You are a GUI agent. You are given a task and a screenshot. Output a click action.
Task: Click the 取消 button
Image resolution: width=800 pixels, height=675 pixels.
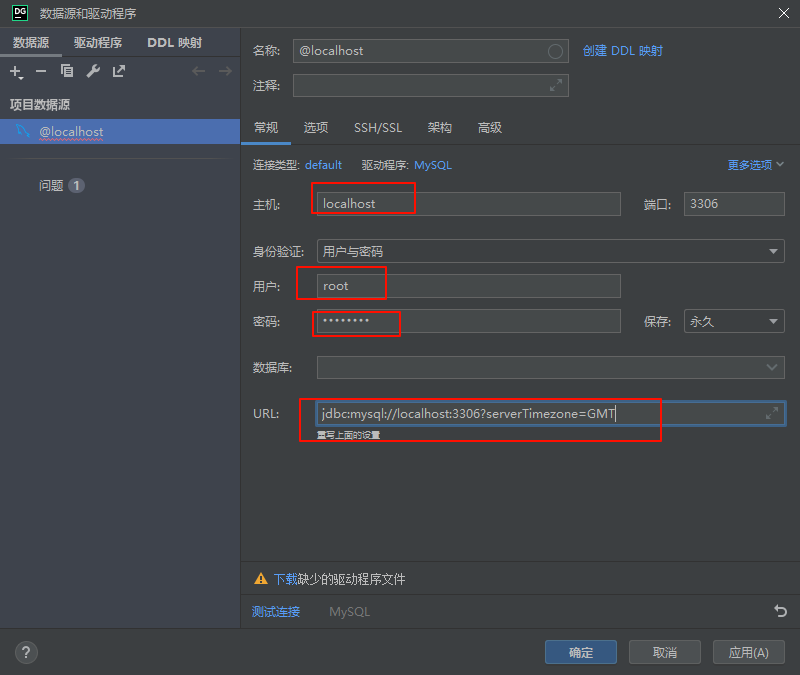click(x=664, y=652)
